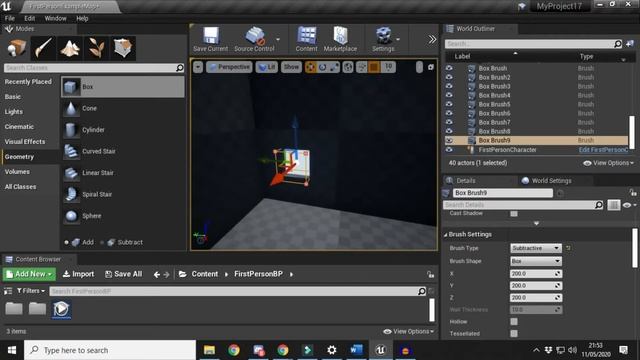Open Unreal Engine on Windows taskbar

380,350
